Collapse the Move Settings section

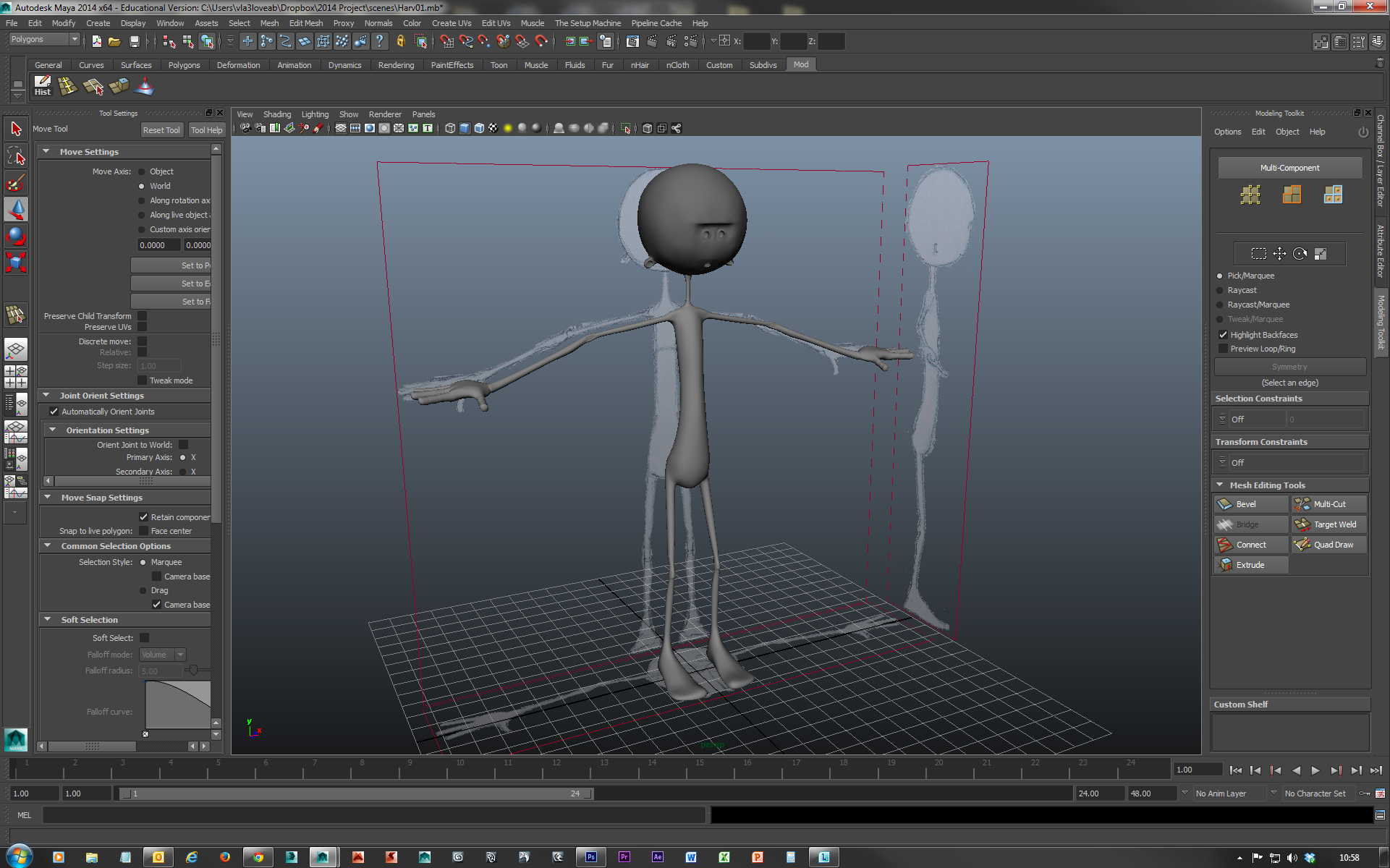[46, 152]
